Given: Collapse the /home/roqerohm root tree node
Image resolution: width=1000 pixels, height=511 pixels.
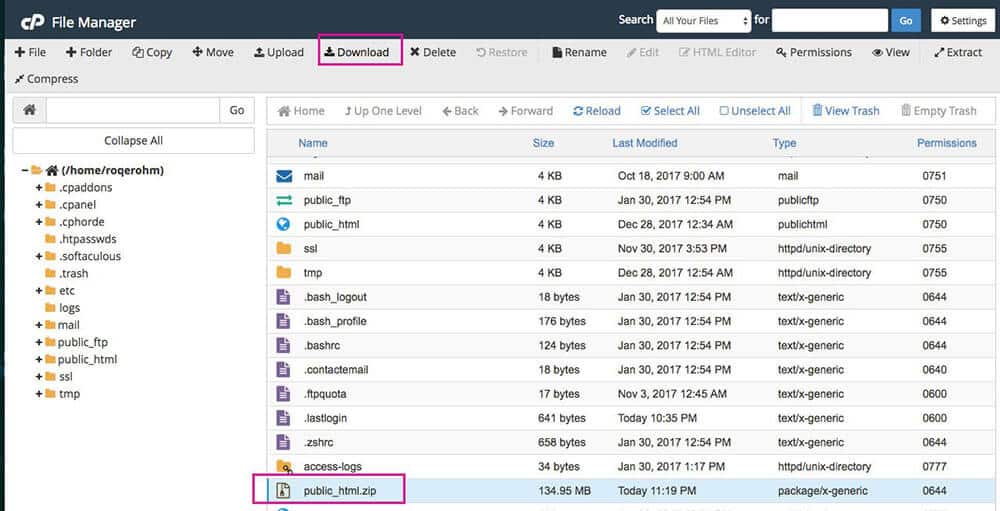Looking at the screenshot, I should pyautogui.click(x=24, y=170).
